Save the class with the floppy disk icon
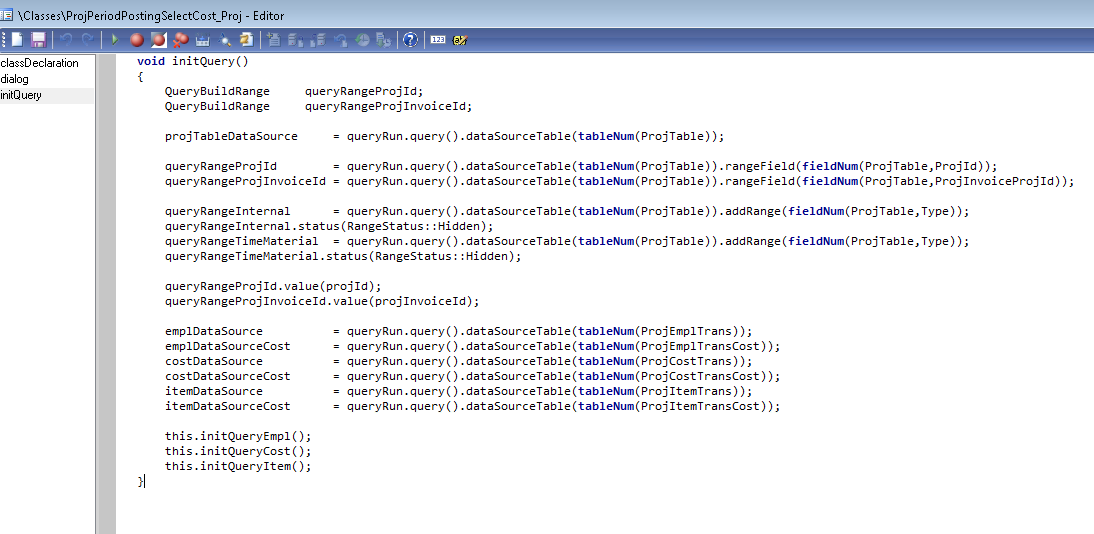This screenshot has height=534, width=1094. 38,40
